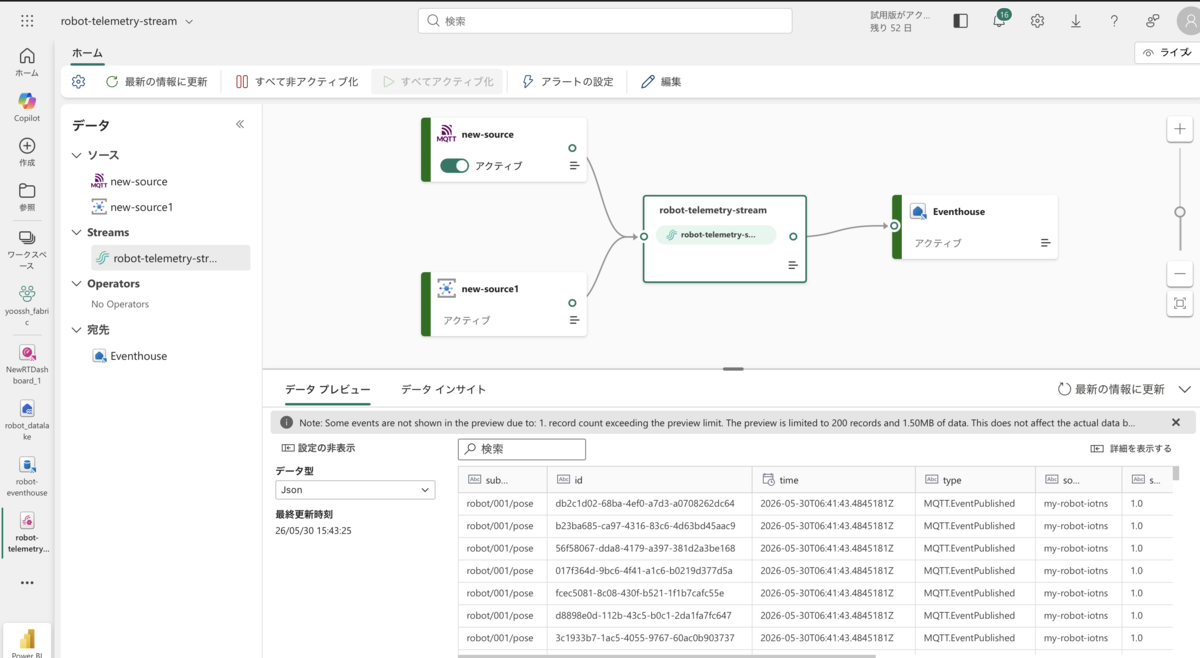
Task: Open help question mark icon
Action: point(1114,20)
